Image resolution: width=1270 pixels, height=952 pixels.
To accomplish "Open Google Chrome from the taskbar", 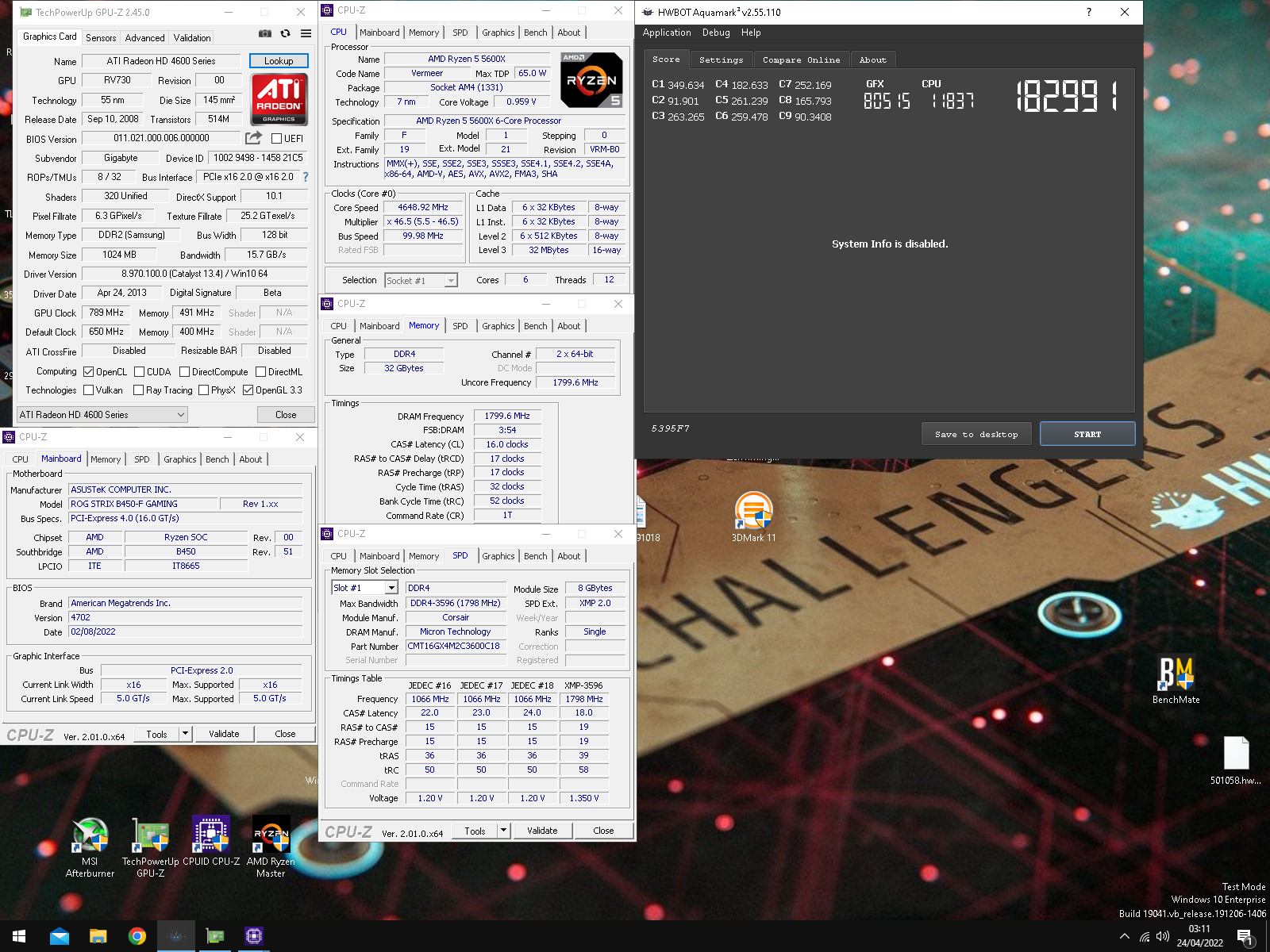I will click(x=137, y=936).
